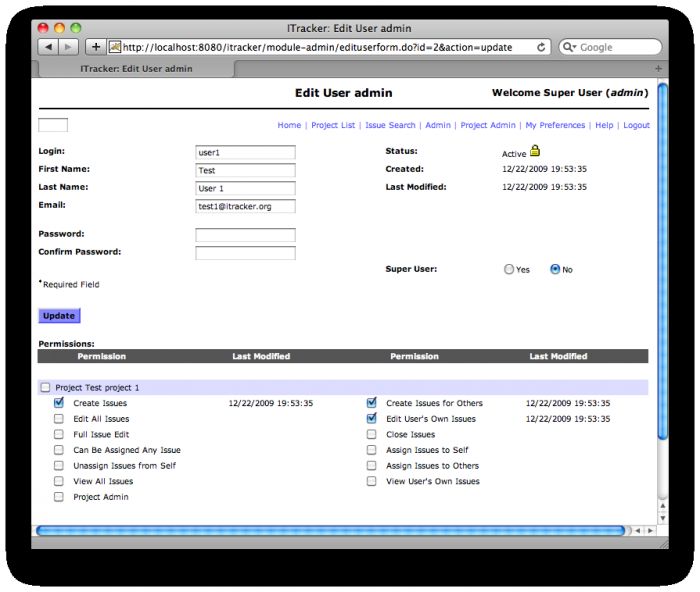The image size is (700, 592).
Task: Enable the Full Issue Edit permission
Action: click(x=59, y=434)
